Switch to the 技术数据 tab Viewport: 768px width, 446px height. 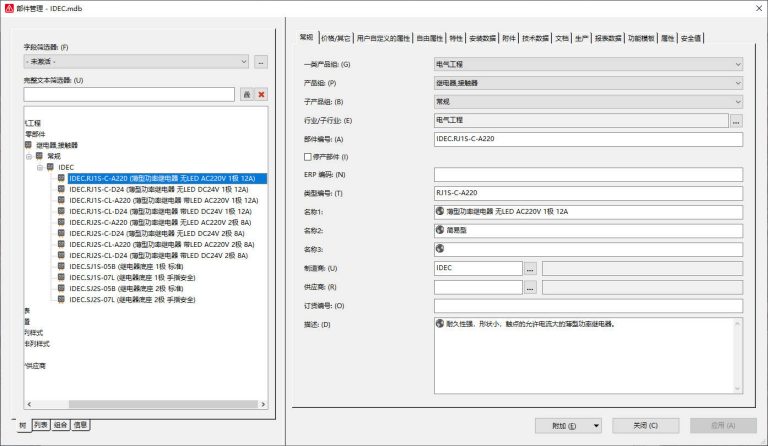point(535,38)
